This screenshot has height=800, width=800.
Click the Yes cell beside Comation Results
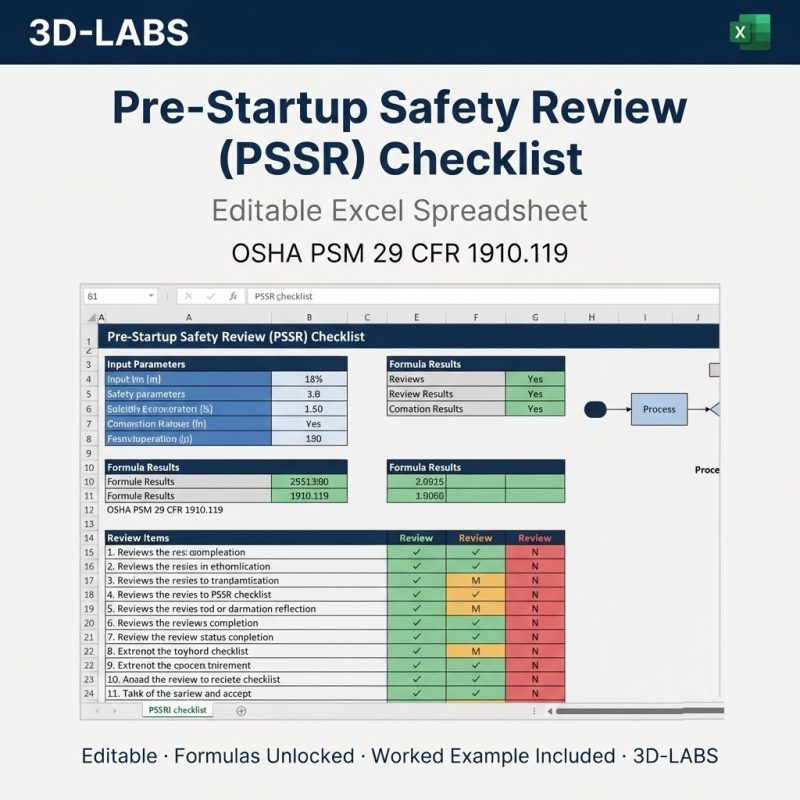[x=535, y=409]
